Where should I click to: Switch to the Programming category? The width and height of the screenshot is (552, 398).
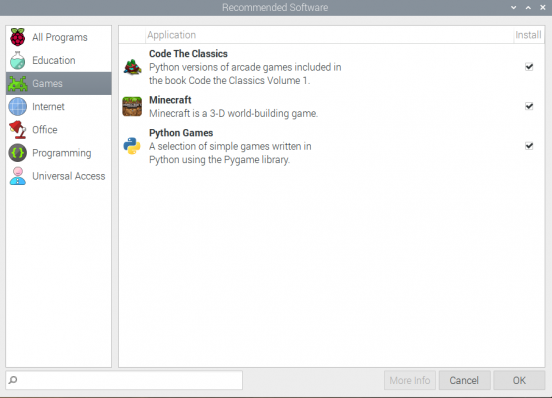pos(59,153)
